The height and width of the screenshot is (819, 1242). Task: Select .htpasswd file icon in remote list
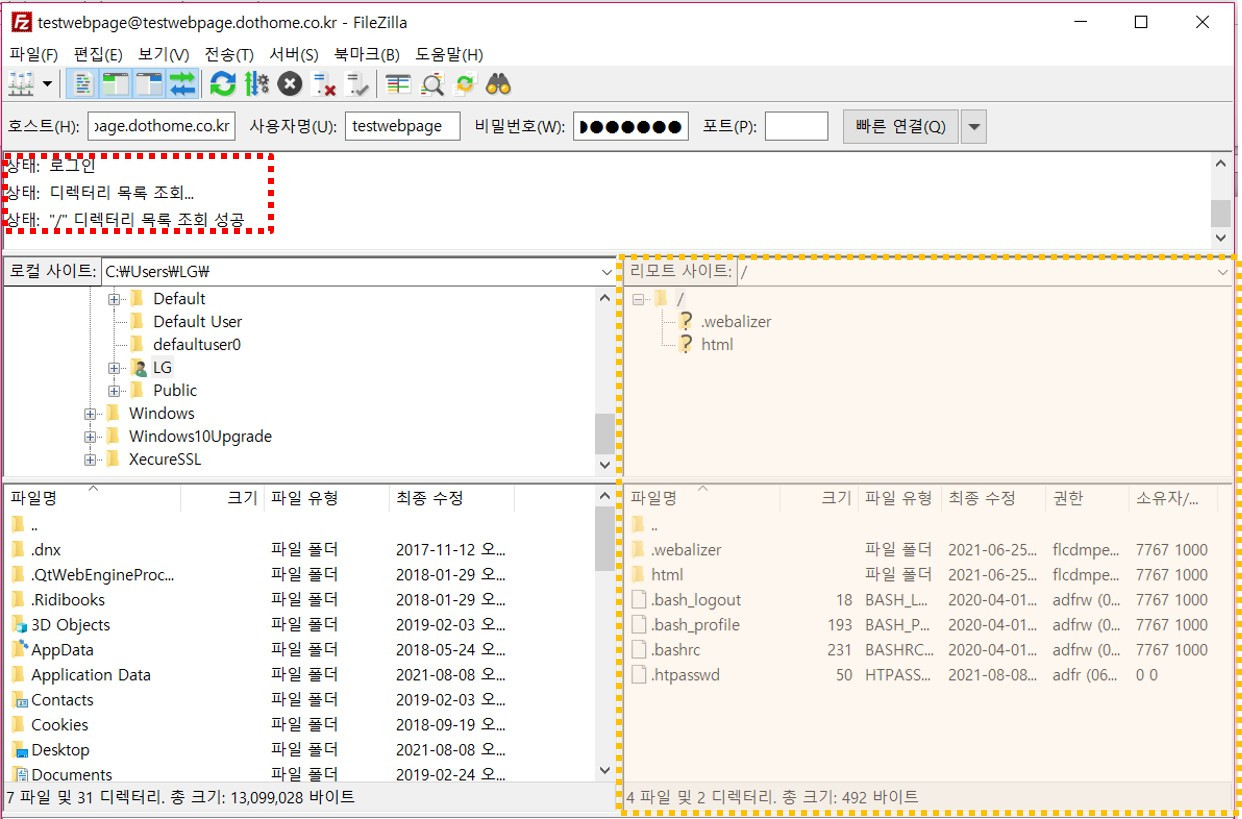pyautogui.click(x=639, y=675)
